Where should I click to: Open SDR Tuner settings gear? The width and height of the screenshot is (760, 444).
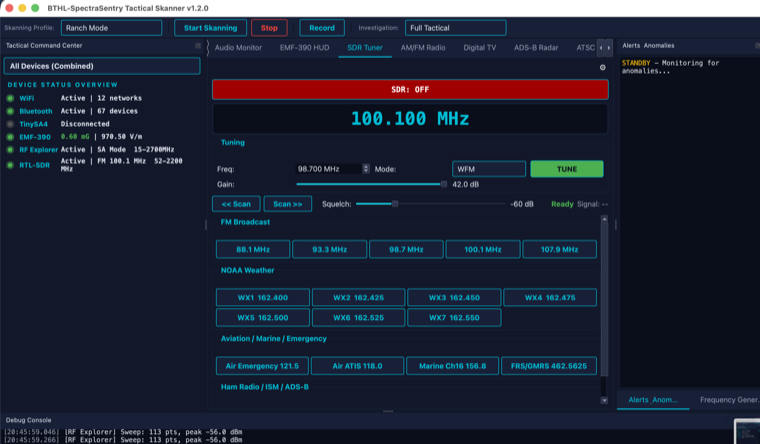click(x=602, y=67)
